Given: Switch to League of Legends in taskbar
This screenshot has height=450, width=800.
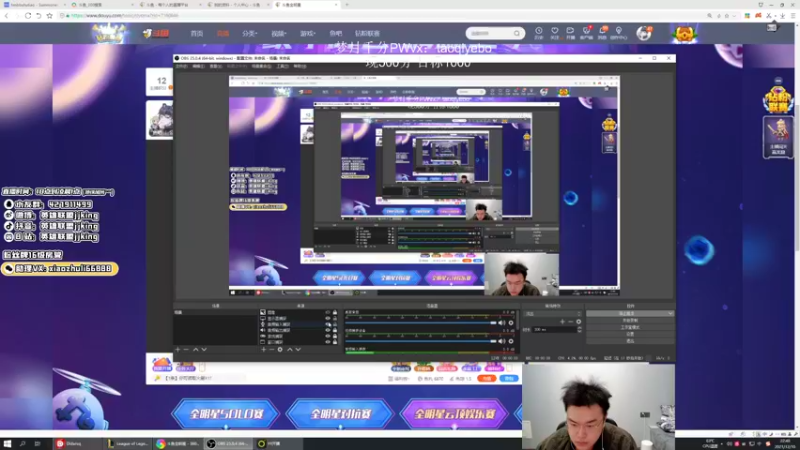Looking at the screenshot, I should tap(128, 444).
